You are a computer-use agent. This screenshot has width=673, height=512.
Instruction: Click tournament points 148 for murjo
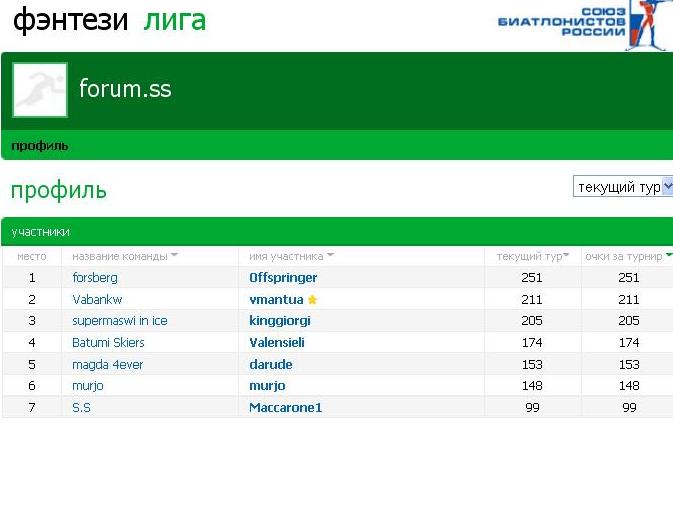[628, 386]
